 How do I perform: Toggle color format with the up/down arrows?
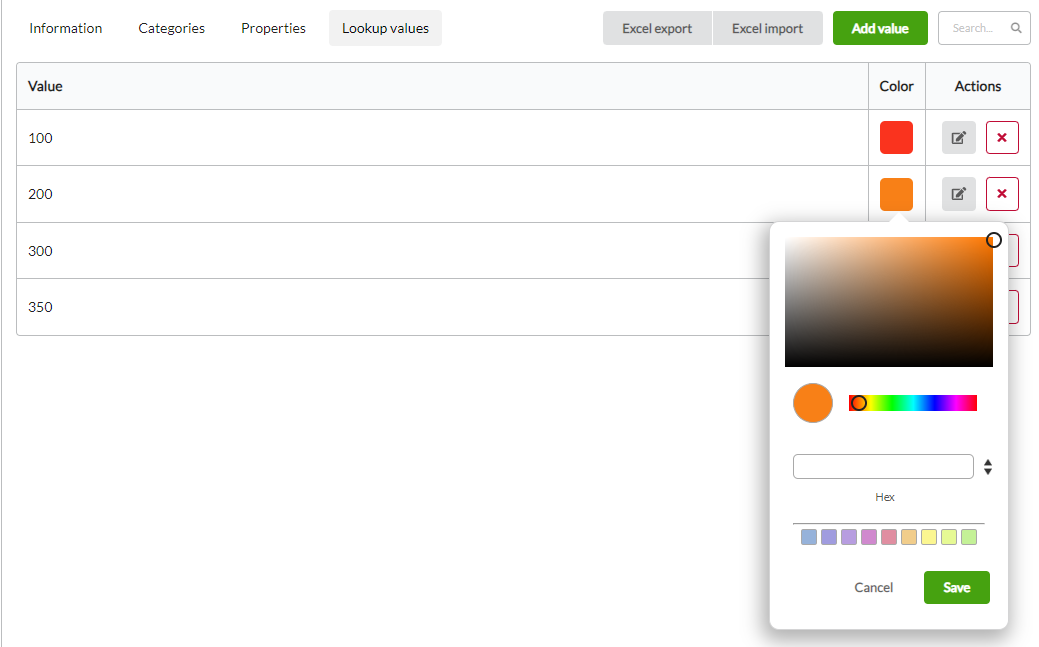point(988,467)
